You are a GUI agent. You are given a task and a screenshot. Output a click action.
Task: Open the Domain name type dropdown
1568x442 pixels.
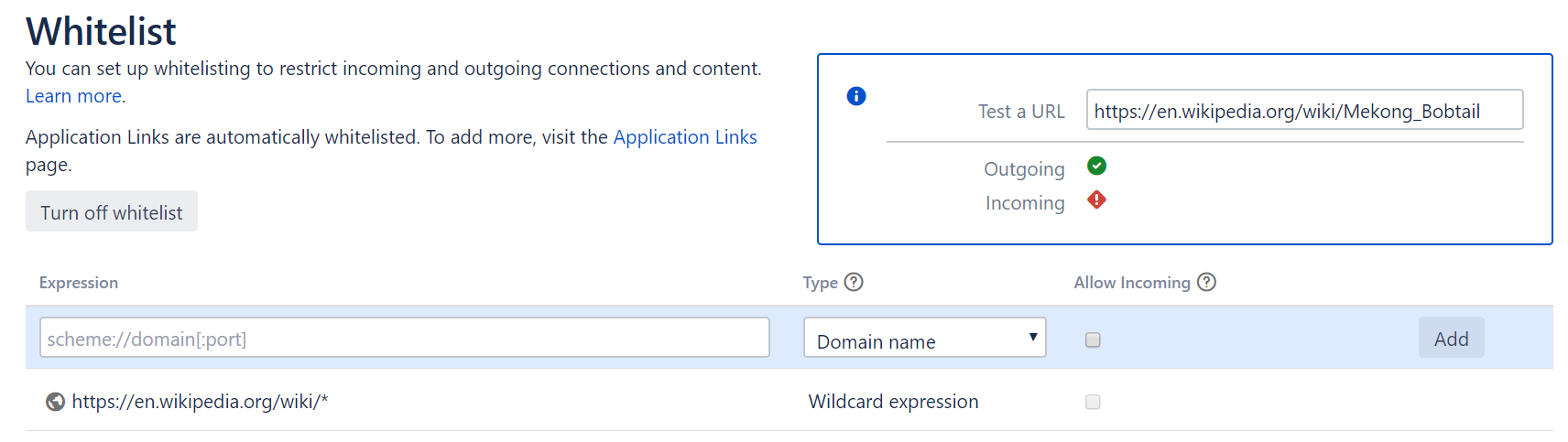pos(924,338)
